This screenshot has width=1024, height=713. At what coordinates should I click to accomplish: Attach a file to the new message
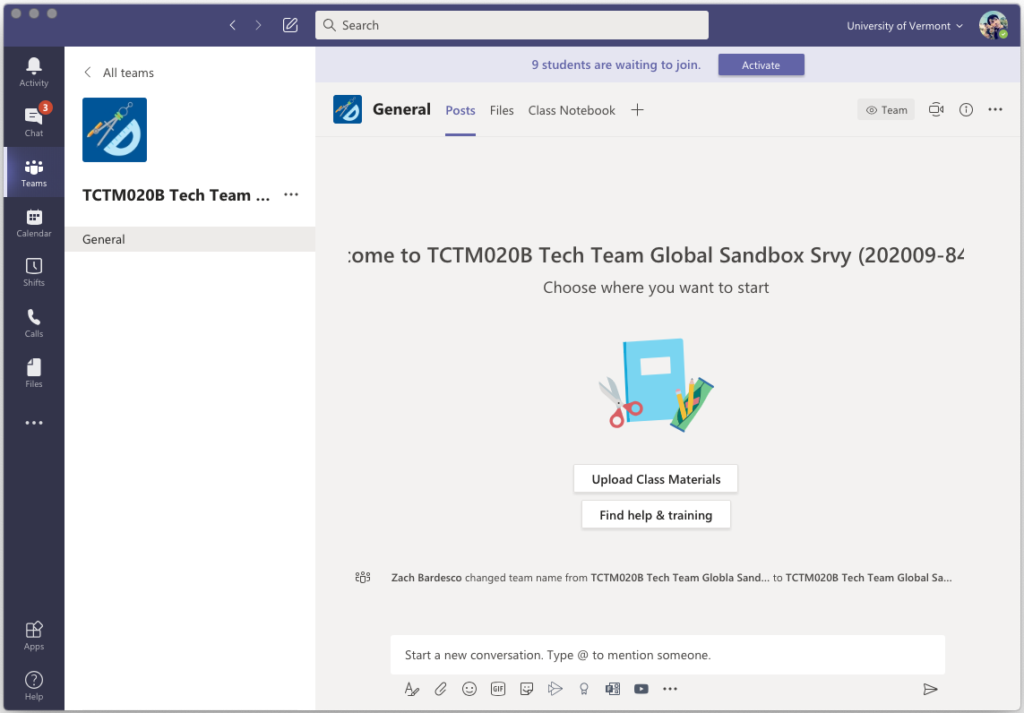click(x=440, y=688)
